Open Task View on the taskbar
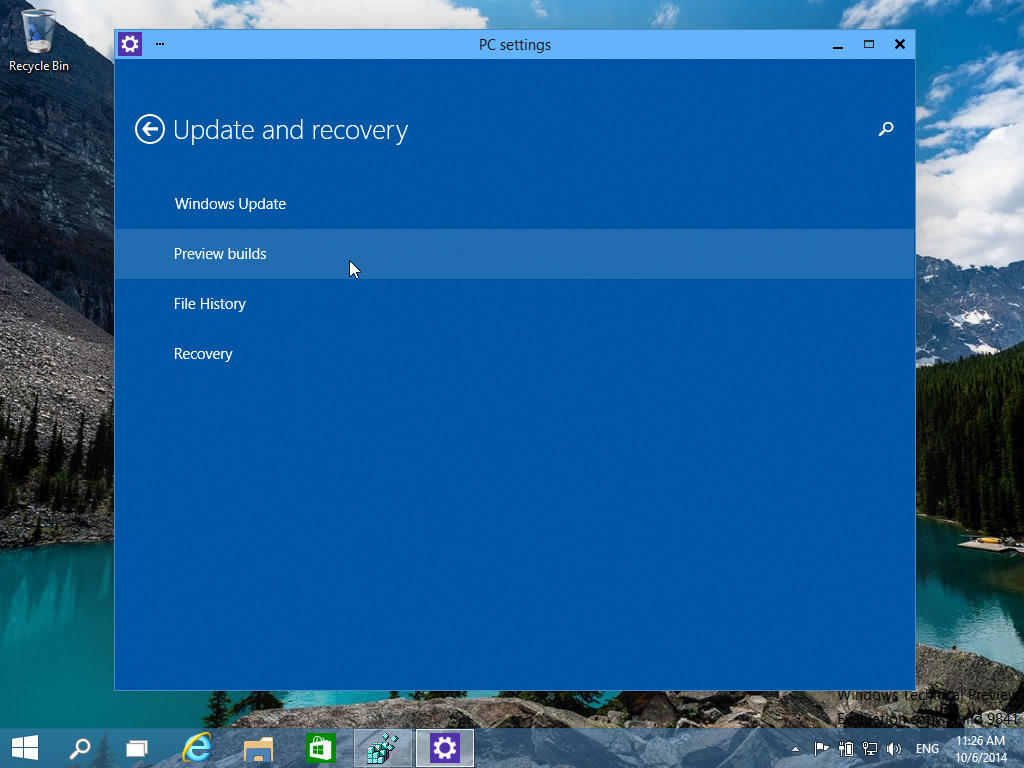 (x=137, y=748)
